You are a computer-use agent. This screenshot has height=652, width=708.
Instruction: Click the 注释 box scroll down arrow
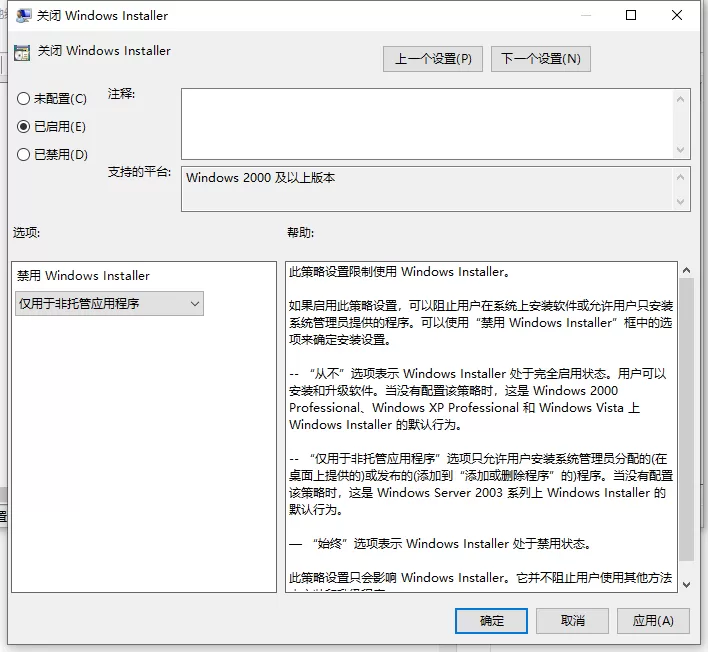click(680, 149)
